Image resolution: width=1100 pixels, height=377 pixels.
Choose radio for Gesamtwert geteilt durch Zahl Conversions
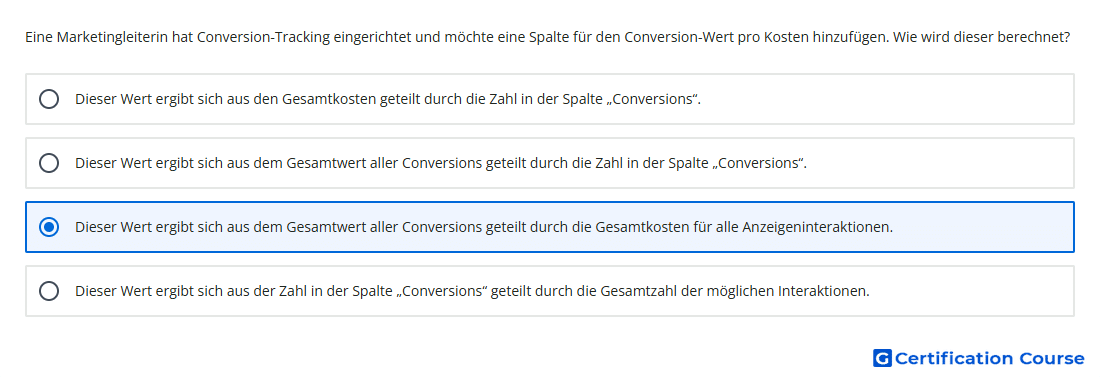coord(49,163)
